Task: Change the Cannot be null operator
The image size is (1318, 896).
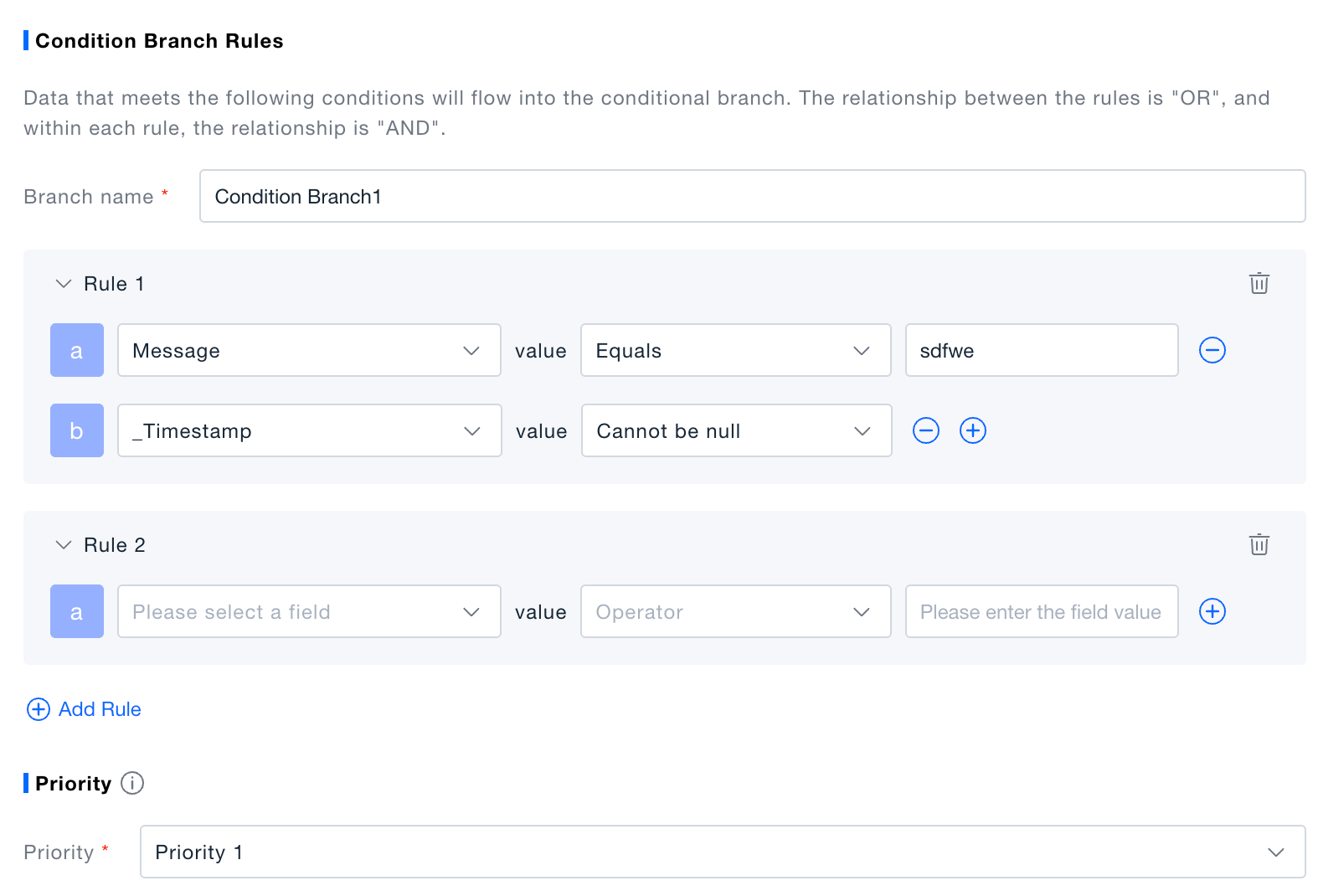Action: click(x=735, y=430)
